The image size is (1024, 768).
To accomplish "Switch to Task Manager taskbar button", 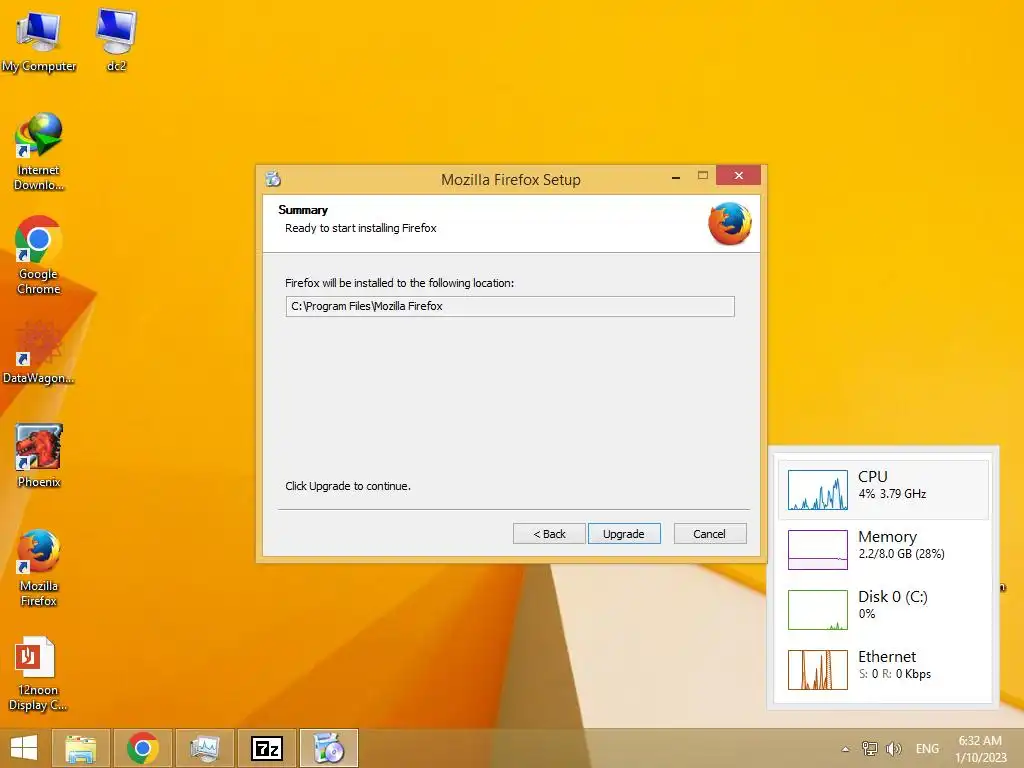I will coord(205,748).
